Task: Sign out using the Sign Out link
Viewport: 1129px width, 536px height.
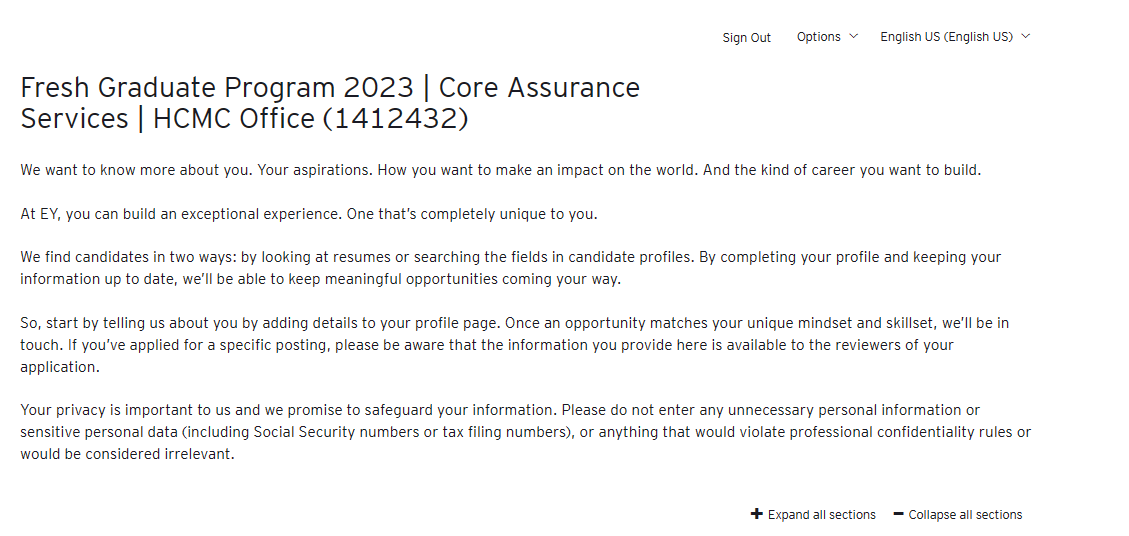Action: 747,37
